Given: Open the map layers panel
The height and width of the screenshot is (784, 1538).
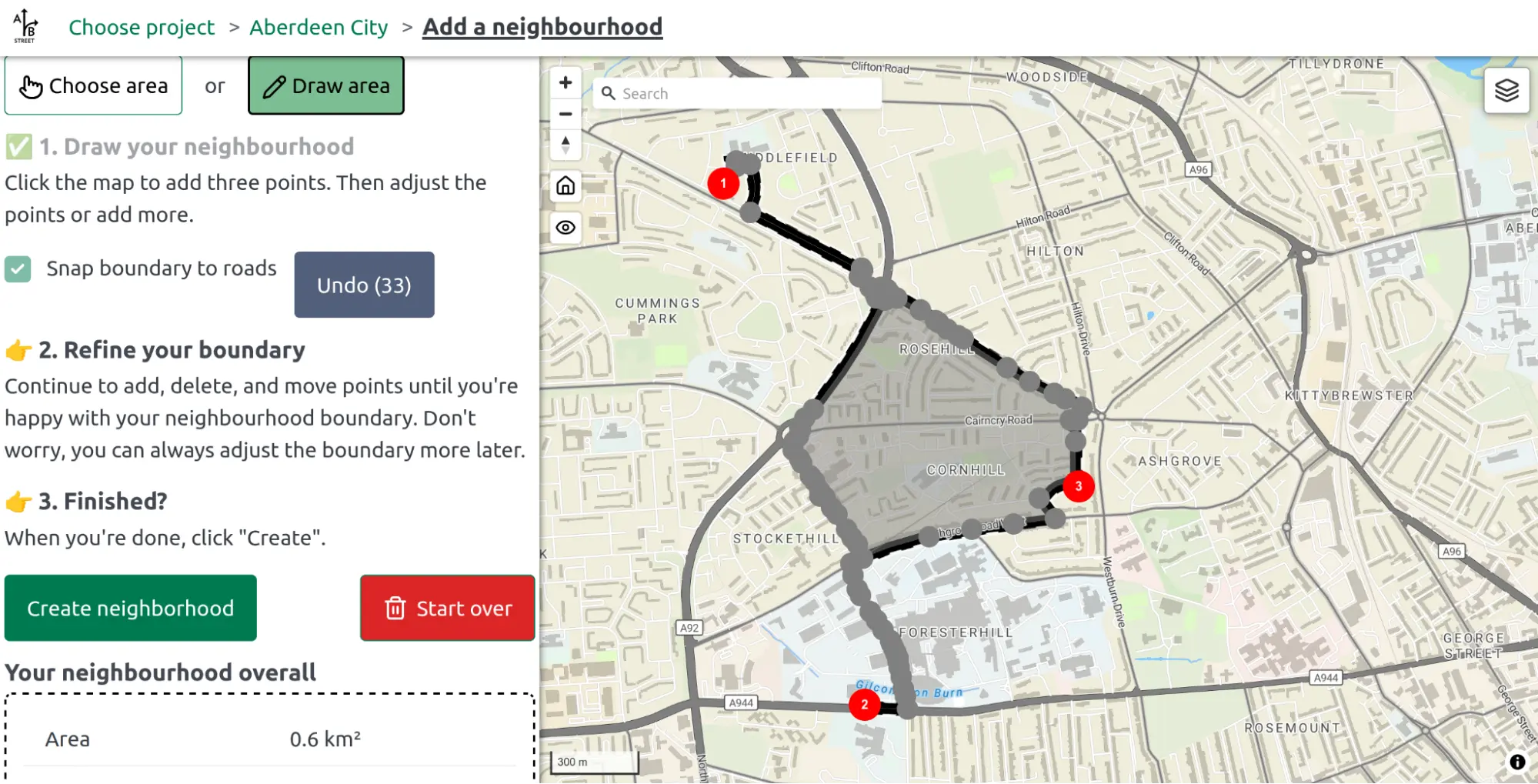Looking at the screenshot, I should pos(1506,91).
